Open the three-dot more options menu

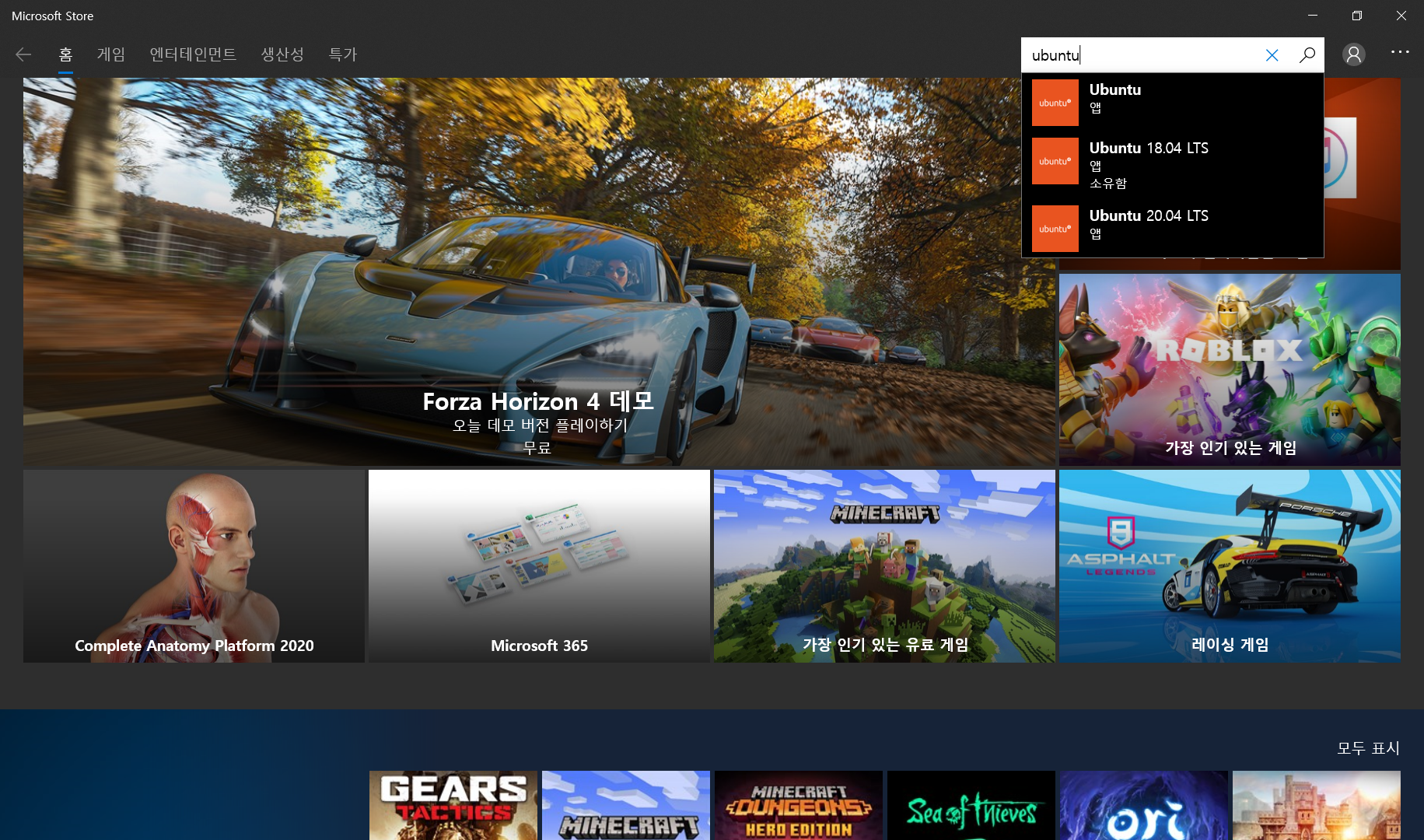pyautogui.click(x=1400, y=52)
